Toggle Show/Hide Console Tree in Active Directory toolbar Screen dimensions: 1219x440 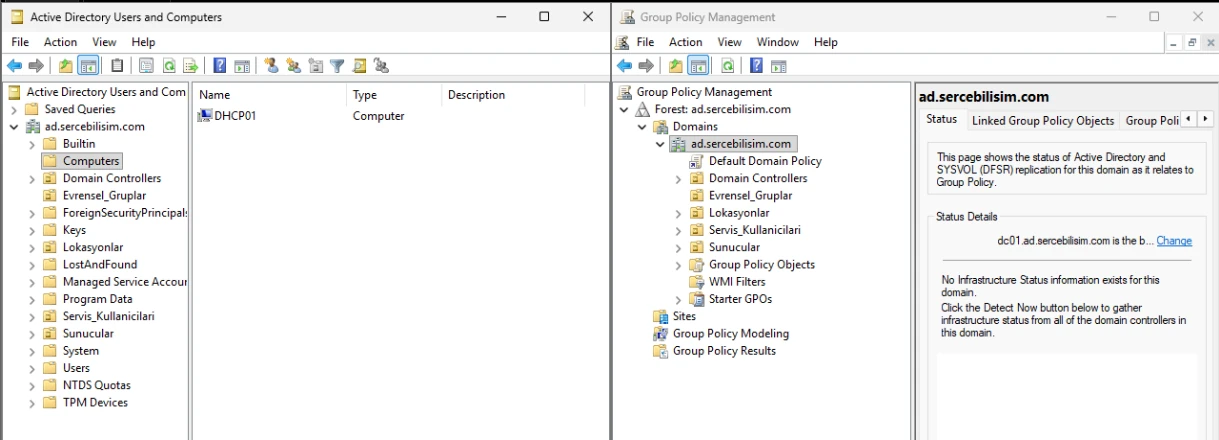(88, 66)
